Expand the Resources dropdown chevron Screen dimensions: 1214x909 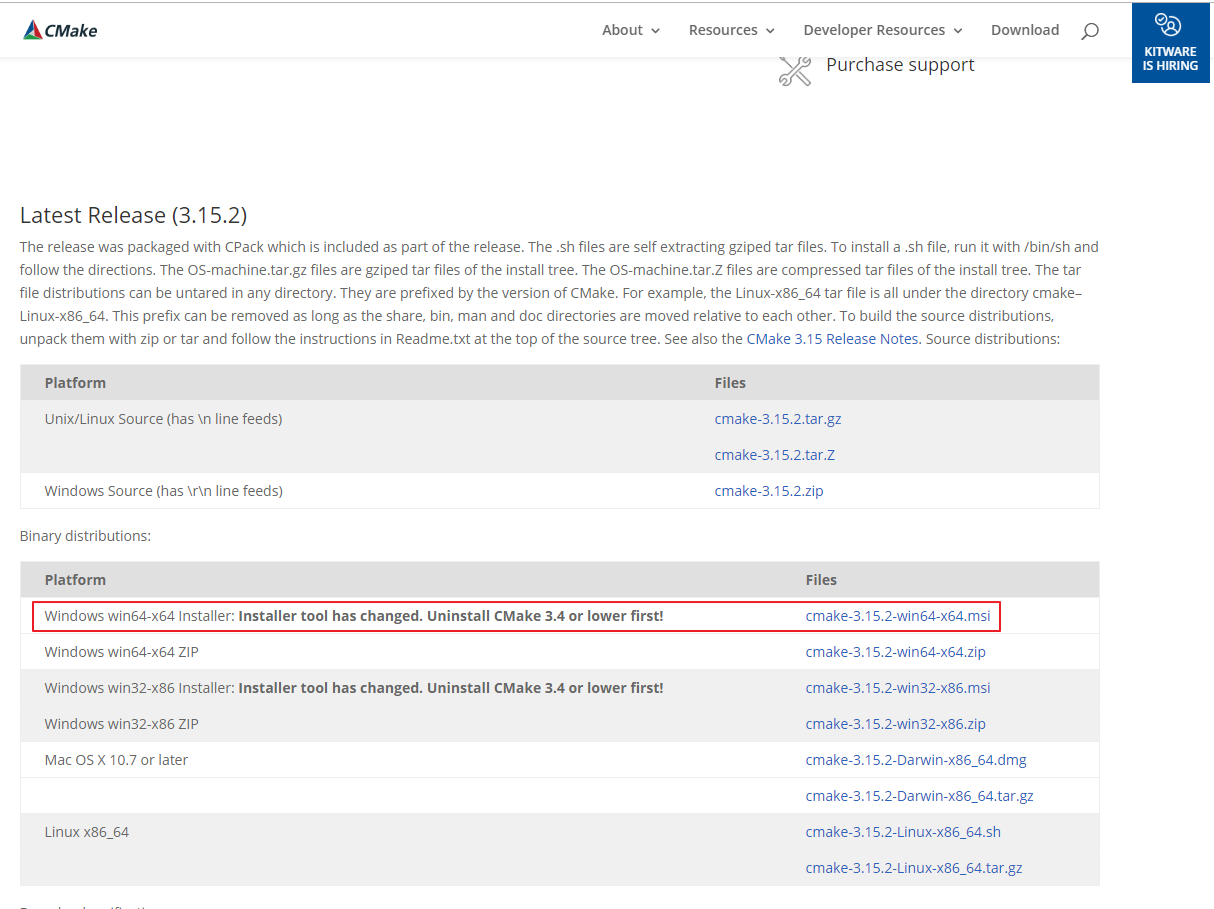[x=770, y=31]
